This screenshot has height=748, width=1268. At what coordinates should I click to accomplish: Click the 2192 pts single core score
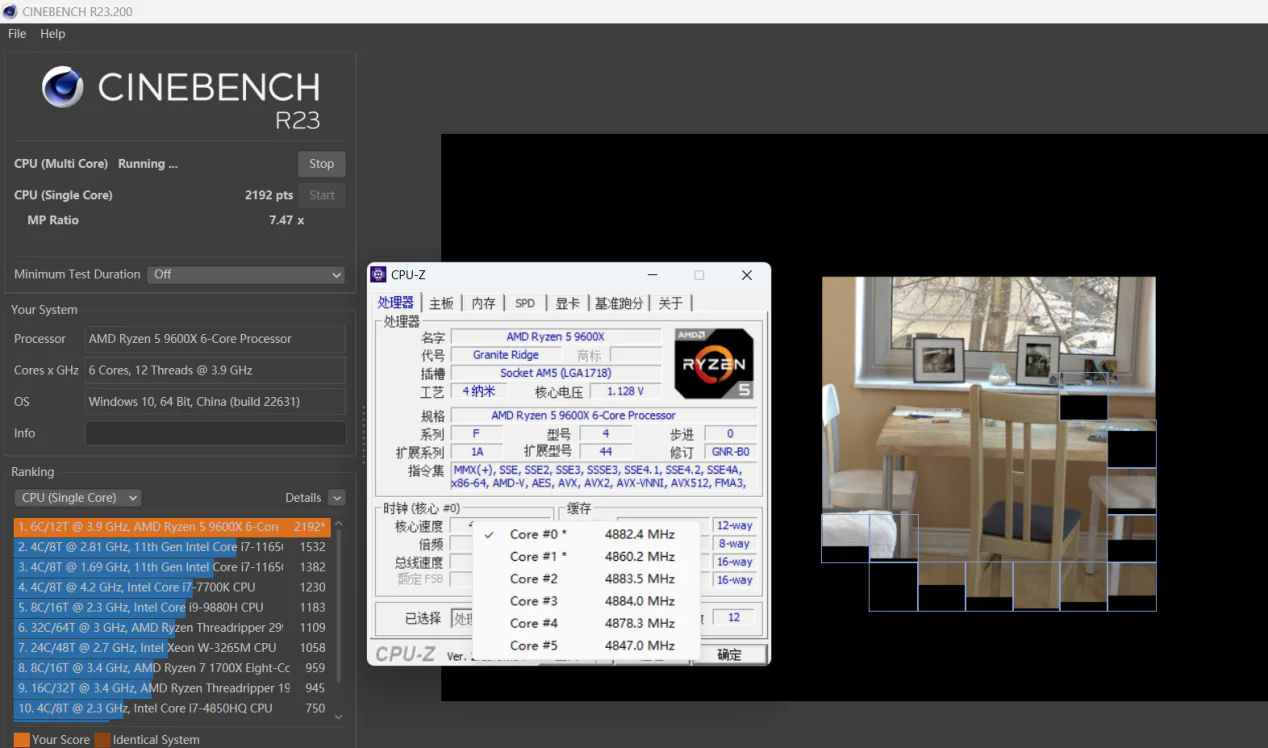point(269,195)
